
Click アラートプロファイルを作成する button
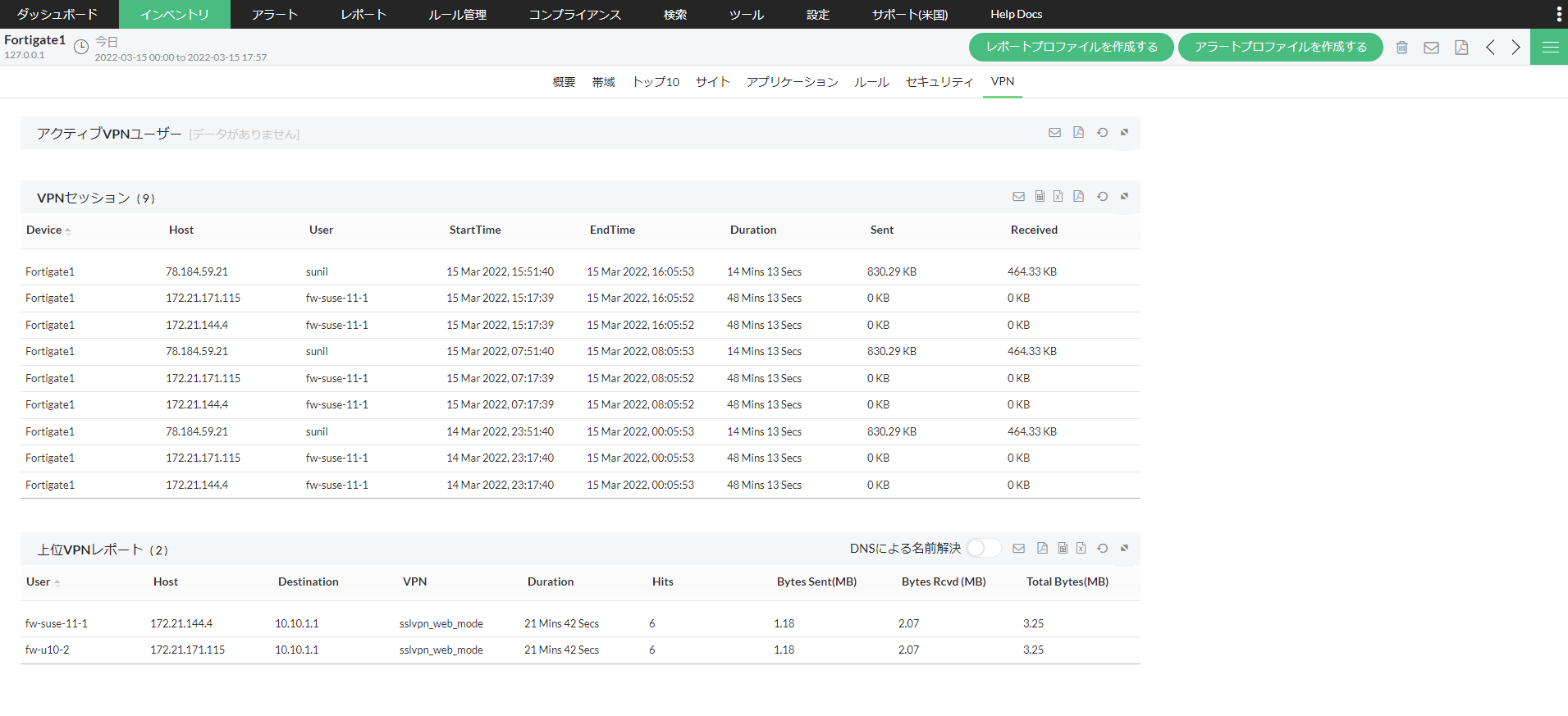(x=1280, y=48)
